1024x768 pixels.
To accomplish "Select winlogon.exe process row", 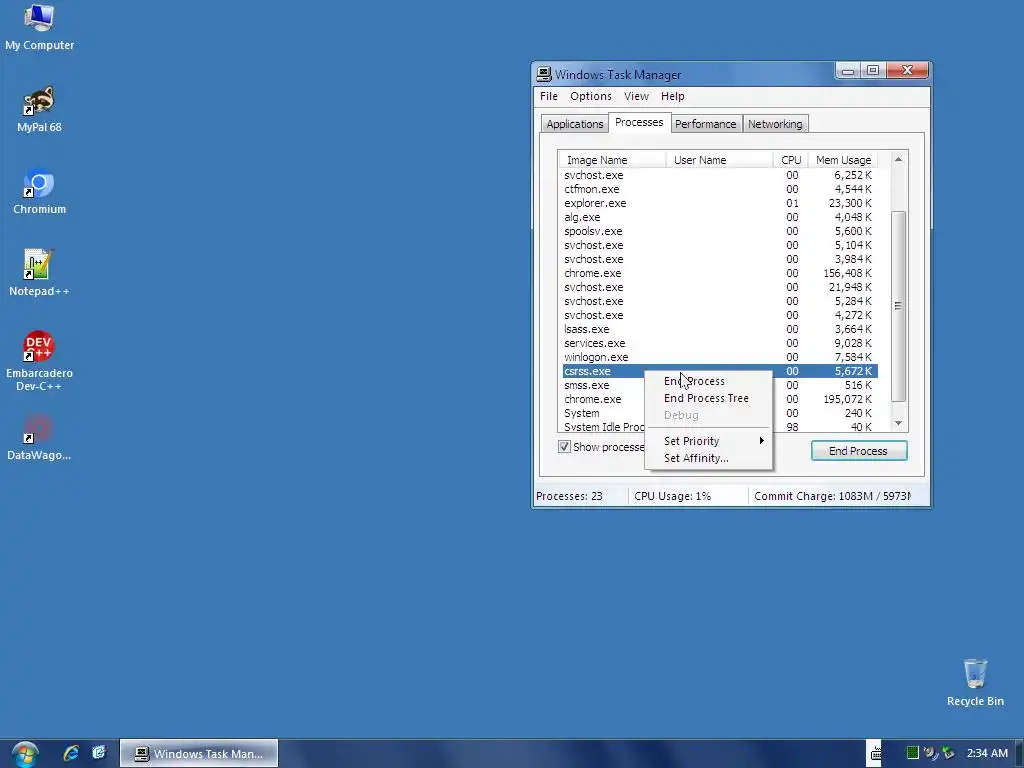I will 720,357.
